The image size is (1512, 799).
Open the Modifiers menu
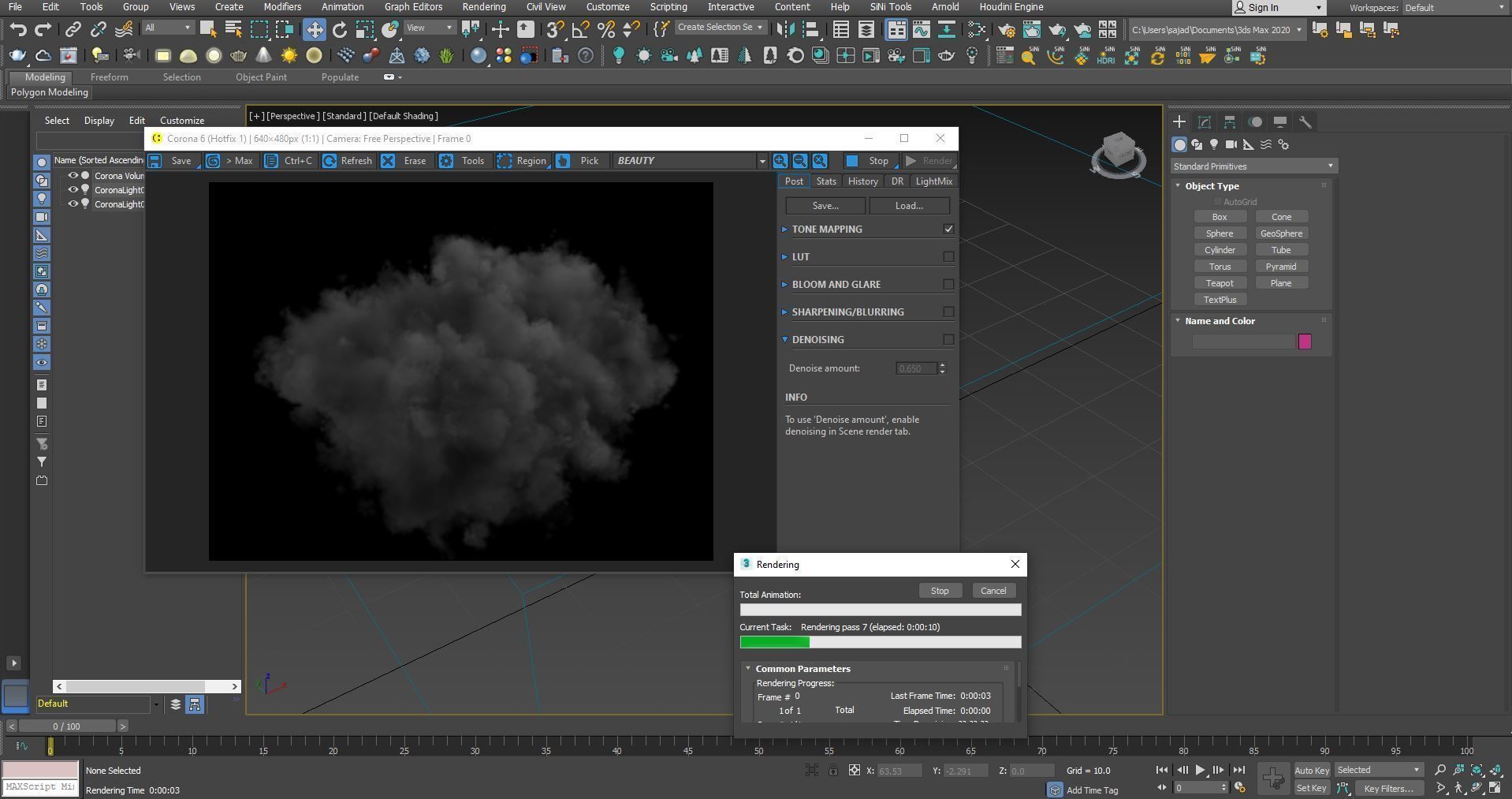(x=282, y=7)
